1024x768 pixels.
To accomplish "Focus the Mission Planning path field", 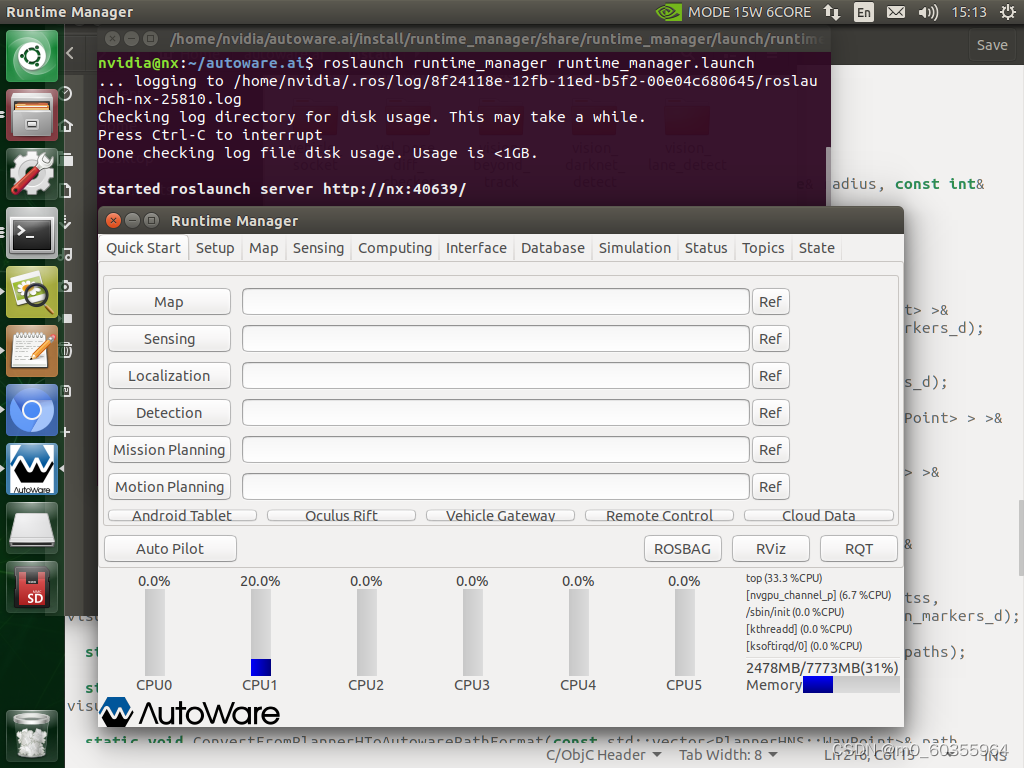I will [496, 450].
